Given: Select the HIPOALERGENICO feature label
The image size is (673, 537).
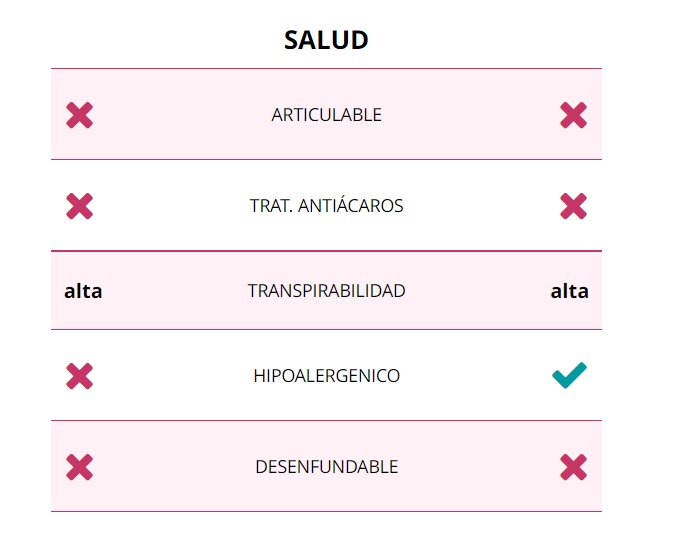Looking at the screenshot, I should point(326,376).
